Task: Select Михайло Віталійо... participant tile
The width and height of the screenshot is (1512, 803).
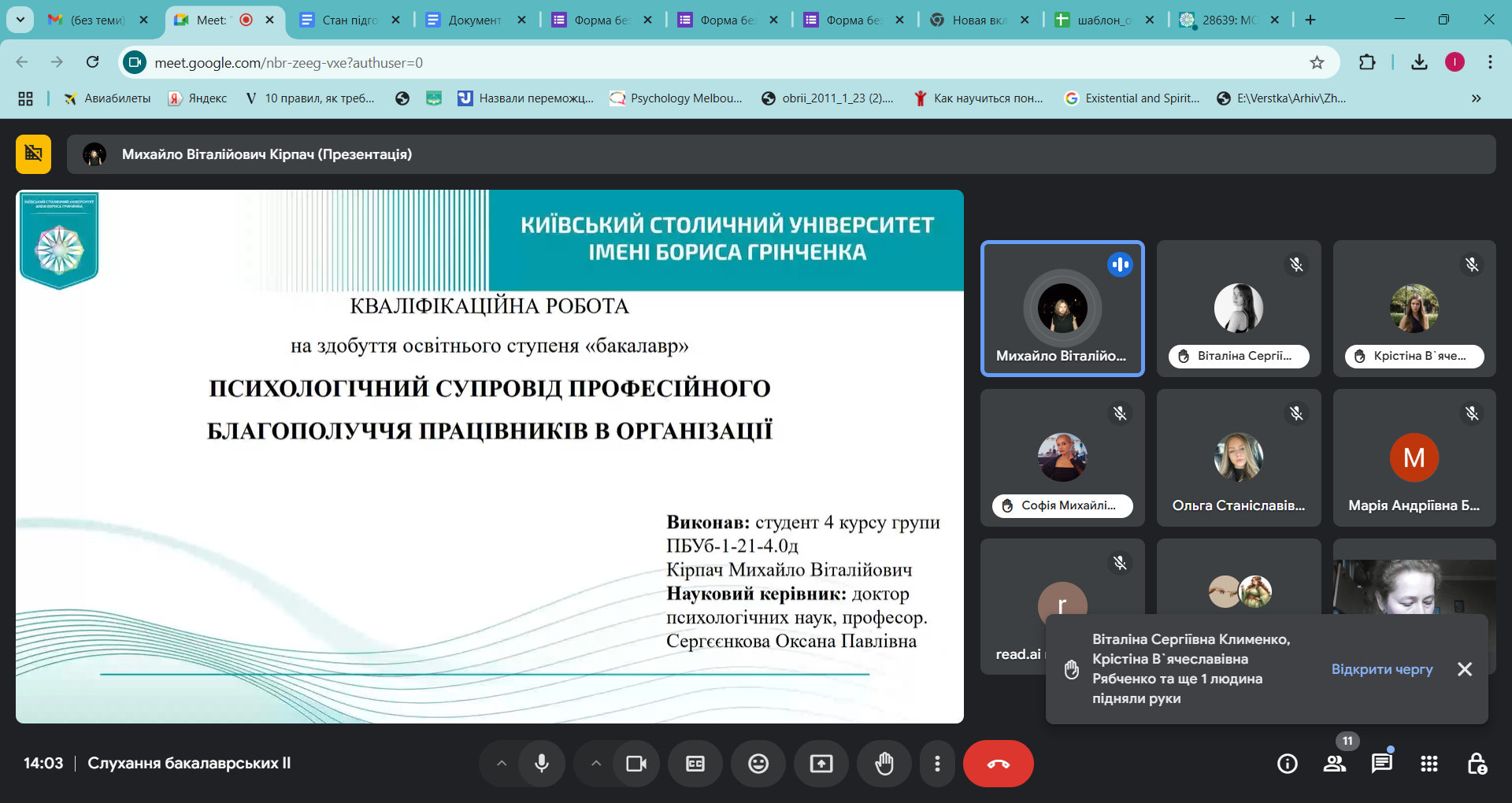Action: (x=1062, y=309)
